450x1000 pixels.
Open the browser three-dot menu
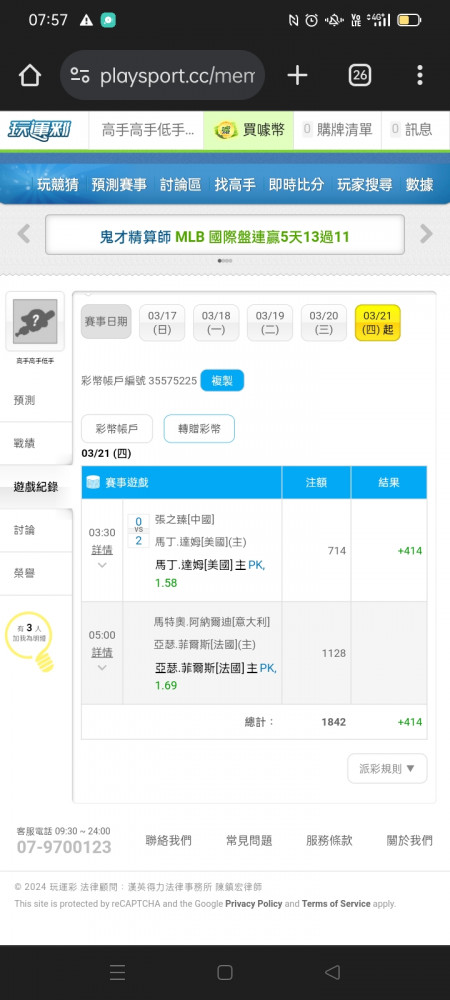419,75
